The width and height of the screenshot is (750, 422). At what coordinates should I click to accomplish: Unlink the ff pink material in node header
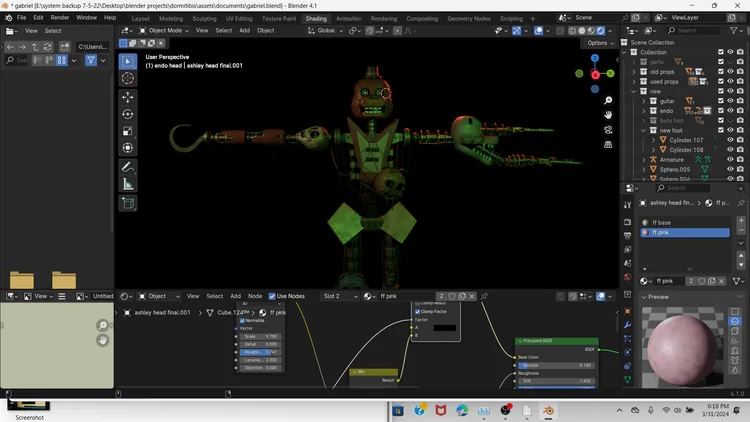(472, 296)
